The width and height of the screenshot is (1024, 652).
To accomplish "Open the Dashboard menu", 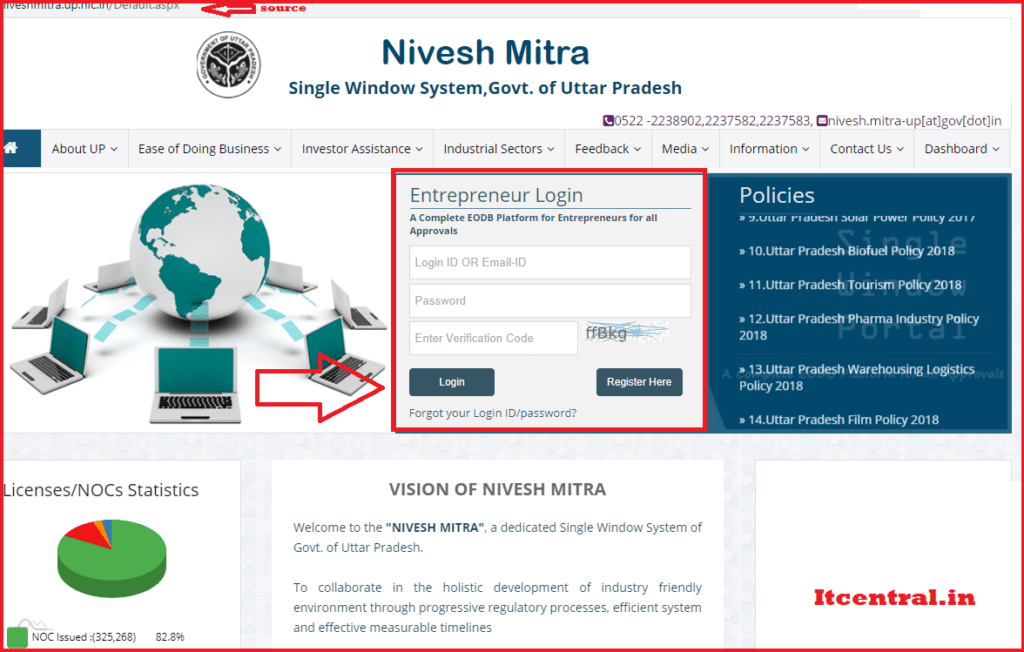I will click(x=961, y=149).
